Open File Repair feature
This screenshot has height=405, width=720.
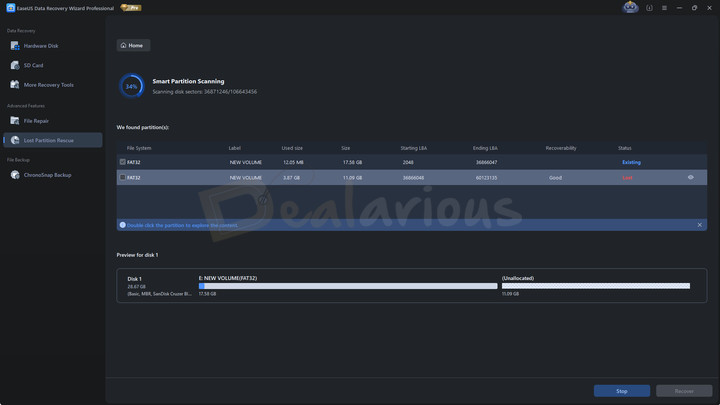(36, 121)
